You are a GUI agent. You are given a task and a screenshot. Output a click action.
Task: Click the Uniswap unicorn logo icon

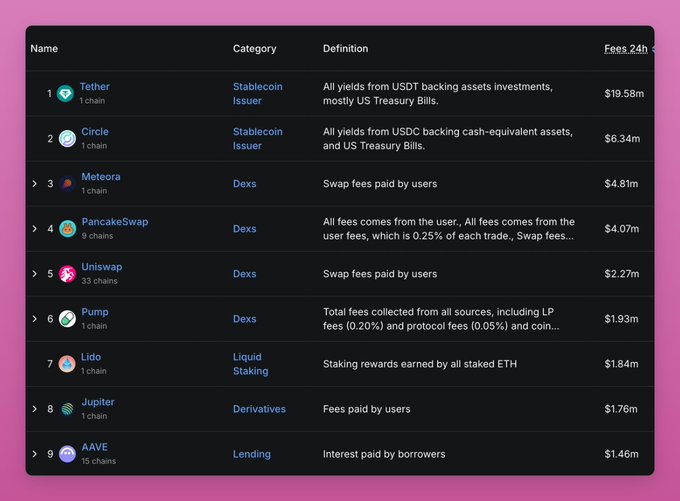point(67,274)
